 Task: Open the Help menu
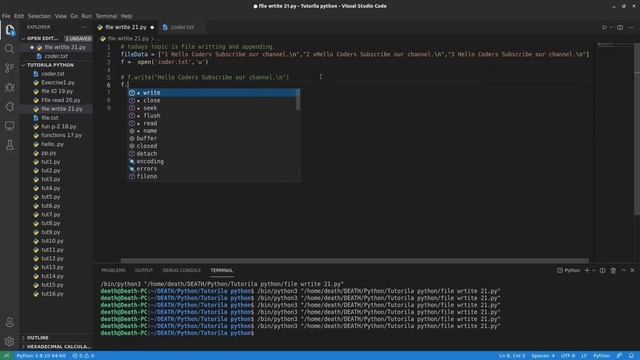point(126,16)
